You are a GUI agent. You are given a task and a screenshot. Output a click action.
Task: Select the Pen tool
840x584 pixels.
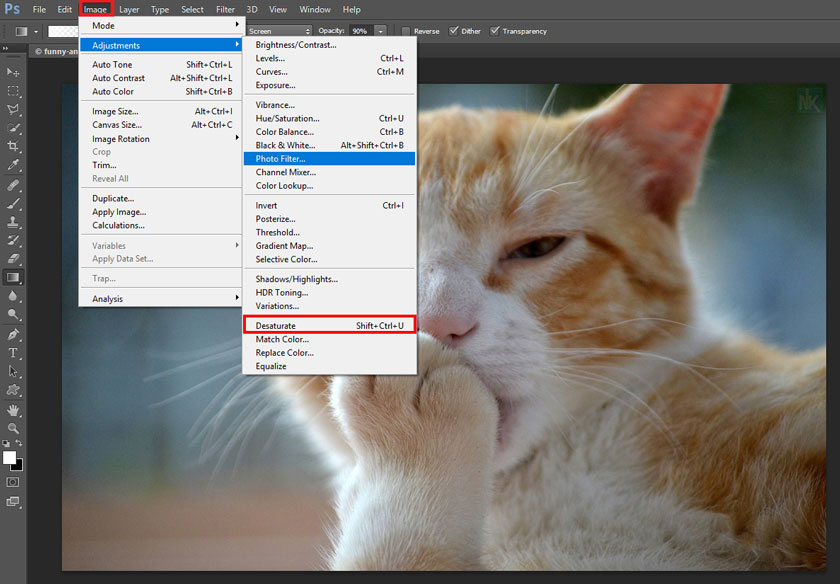coord(13,335)
